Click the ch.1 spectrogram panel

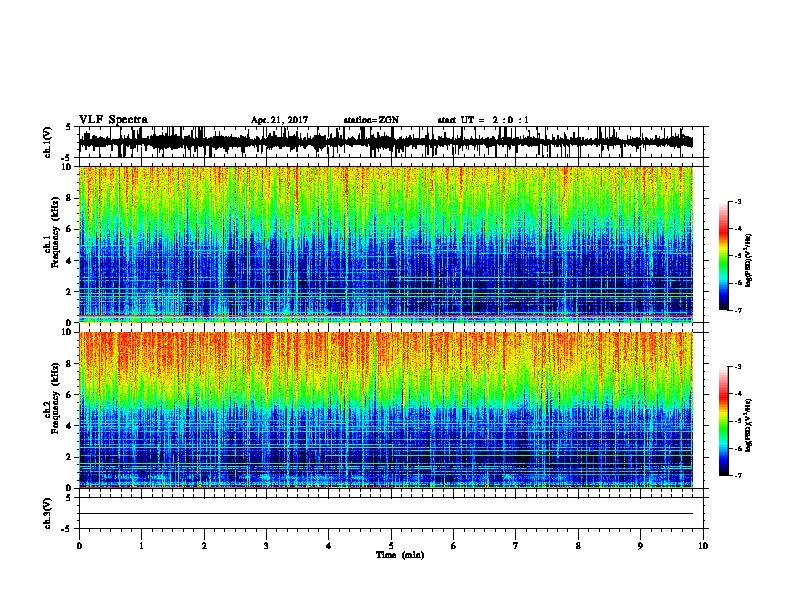pyautogui.click(x=385, y=244)
